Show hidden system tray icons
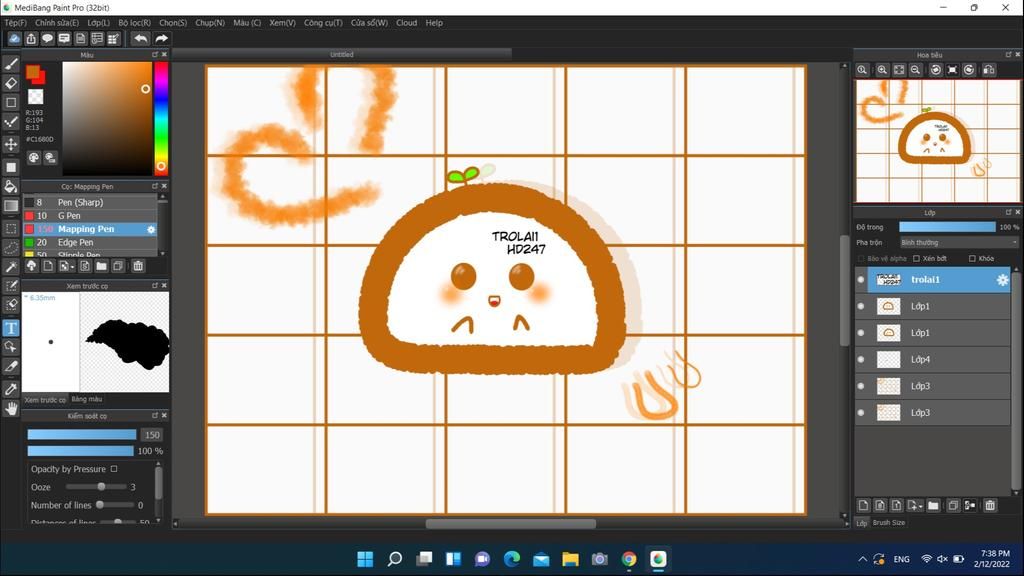The height and width of the screenshot is (576, 1024). pos(863,559)
